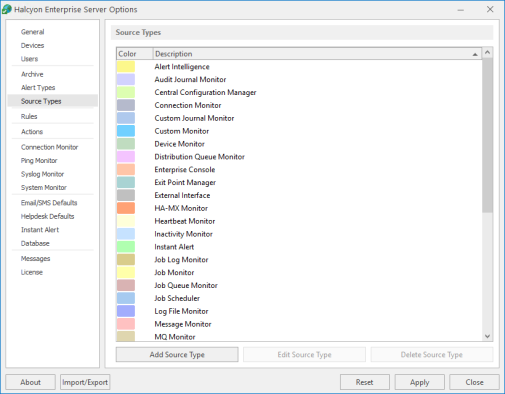Go to the Syslog Monitor options
Viewport: 505px width, 394px height.
click(42, 174)
